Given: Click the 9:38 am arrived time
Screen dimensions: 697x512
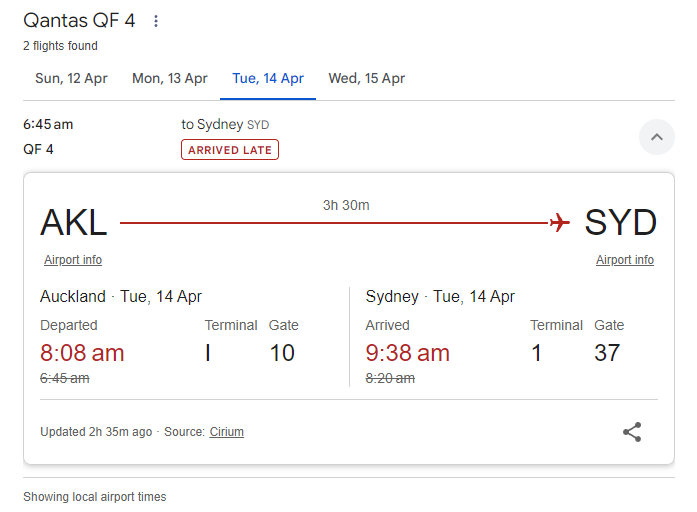Looking at the screenshot, I should [x=408, y=353].
